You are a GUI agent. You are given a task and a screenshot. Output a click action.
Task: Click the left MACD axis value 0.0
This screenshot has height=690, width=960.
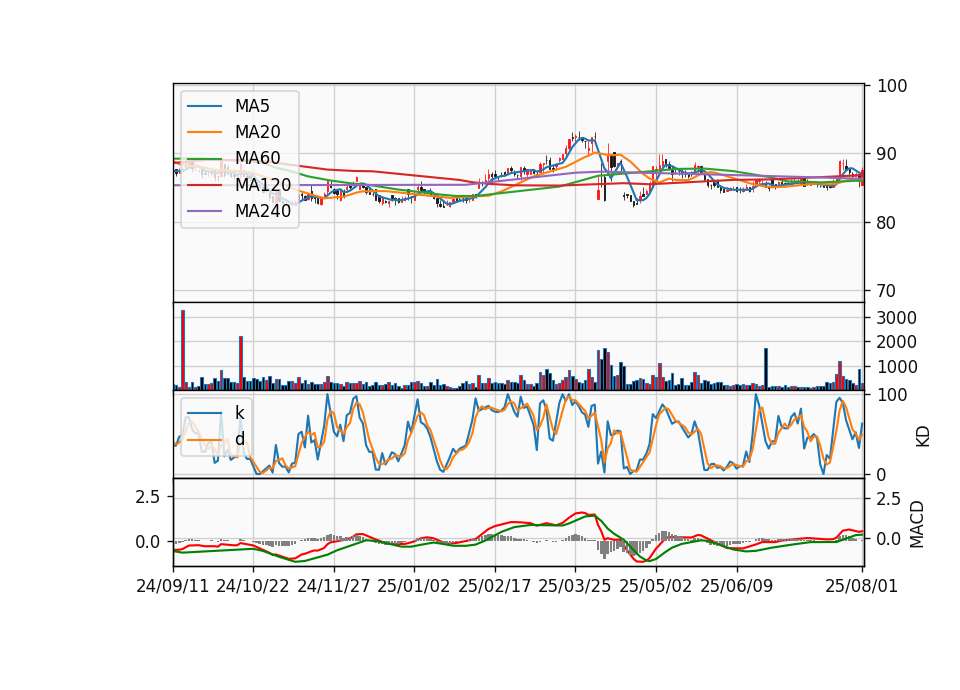(147, 542)
